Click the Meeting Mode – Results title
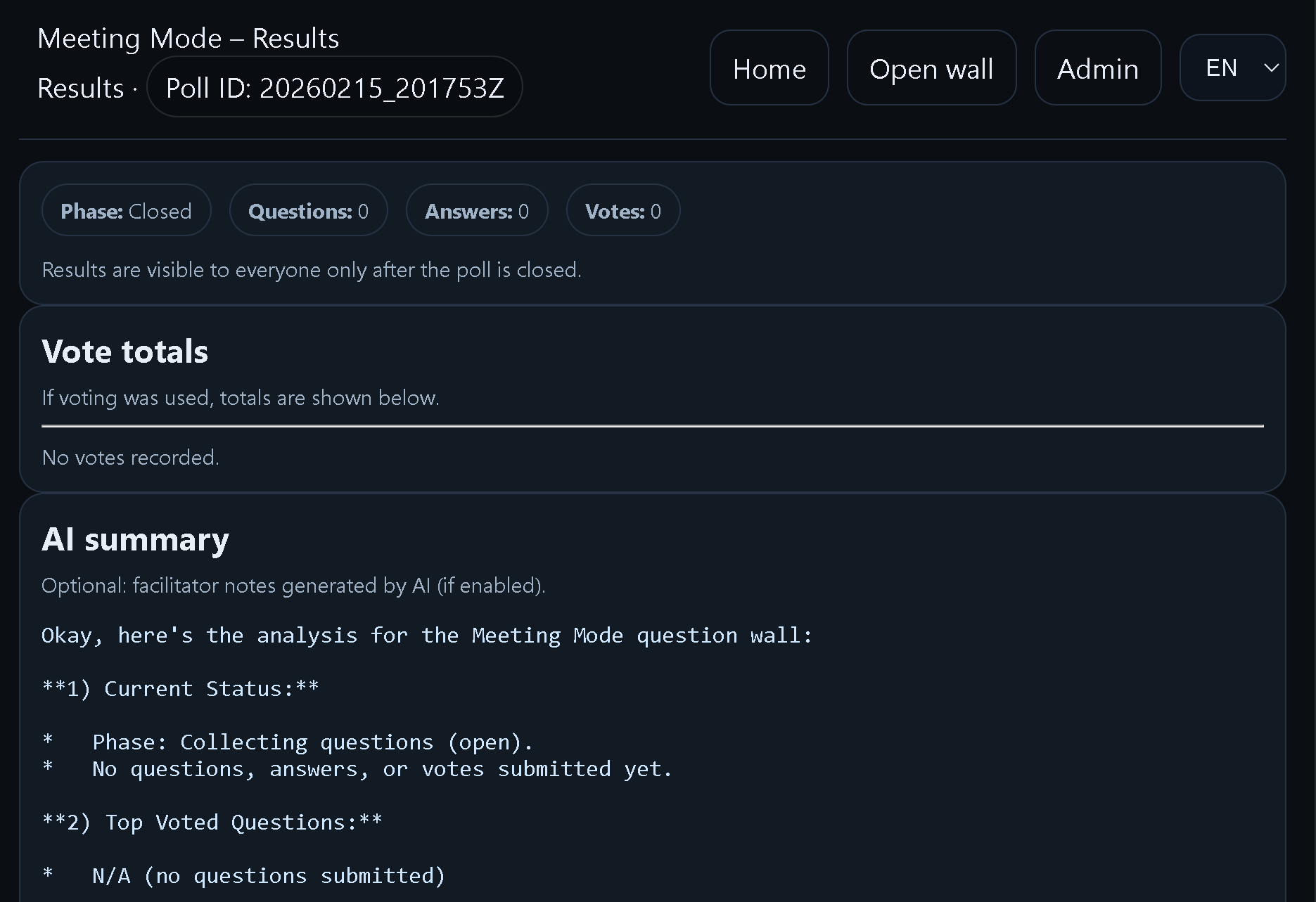 (188, 38)
